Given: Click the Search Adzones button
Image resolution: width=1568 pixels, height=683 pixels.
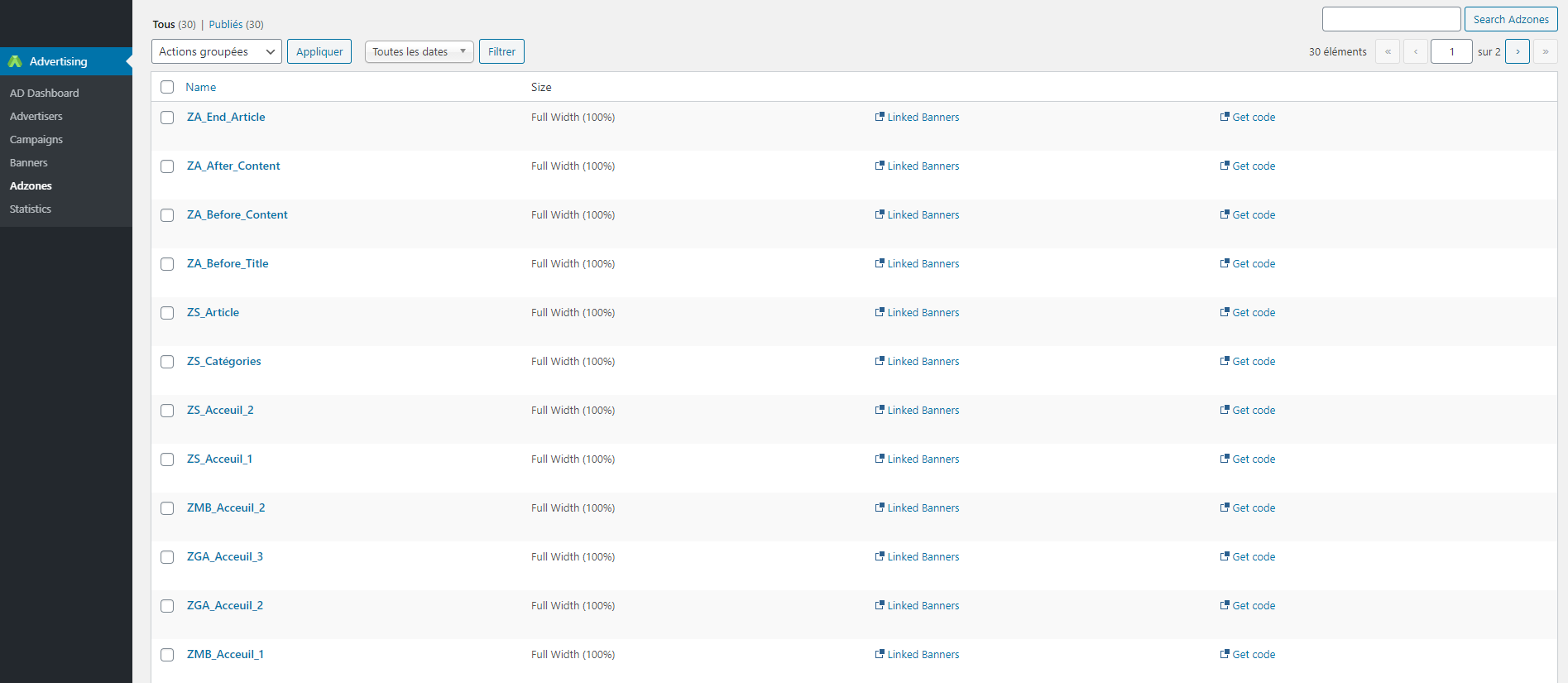Looking at the screenshot, I should [x=1511, y=19].
